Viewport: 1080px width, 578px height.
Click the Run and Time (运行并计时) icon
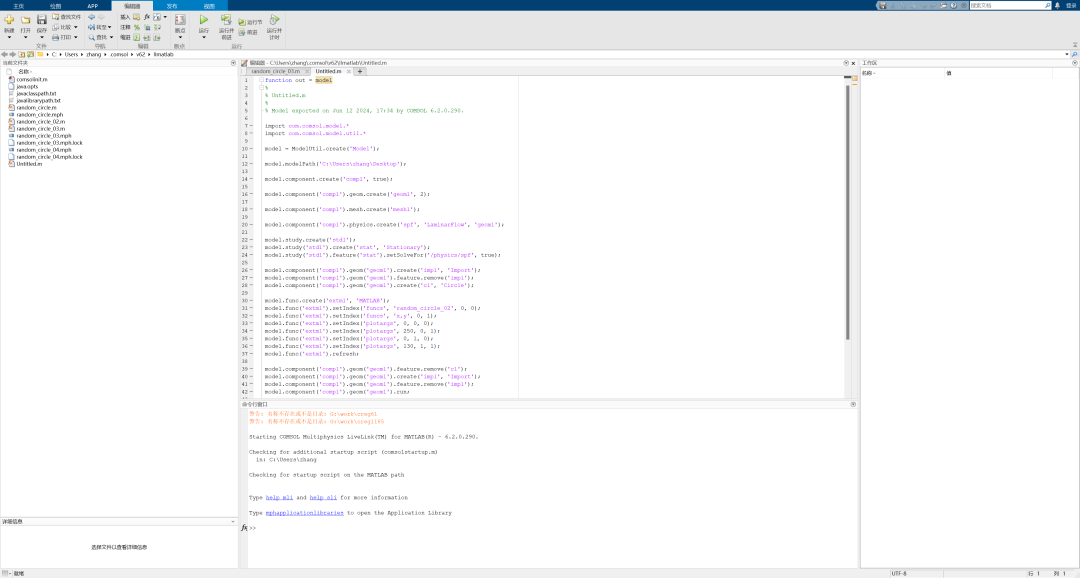coord(274,20)
